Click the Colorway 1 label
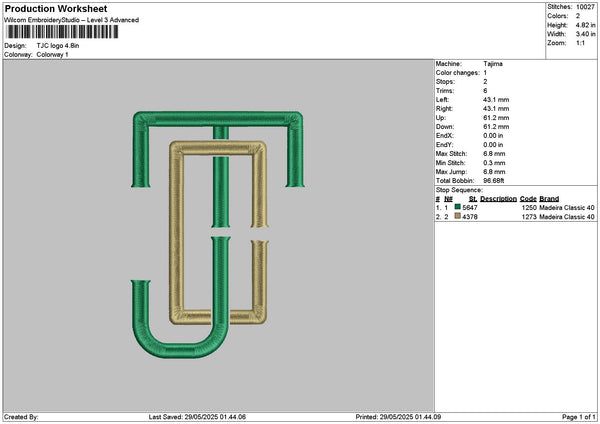Image resolution: width=600 pixels, height=424 pixels. [x=52, y=55]
